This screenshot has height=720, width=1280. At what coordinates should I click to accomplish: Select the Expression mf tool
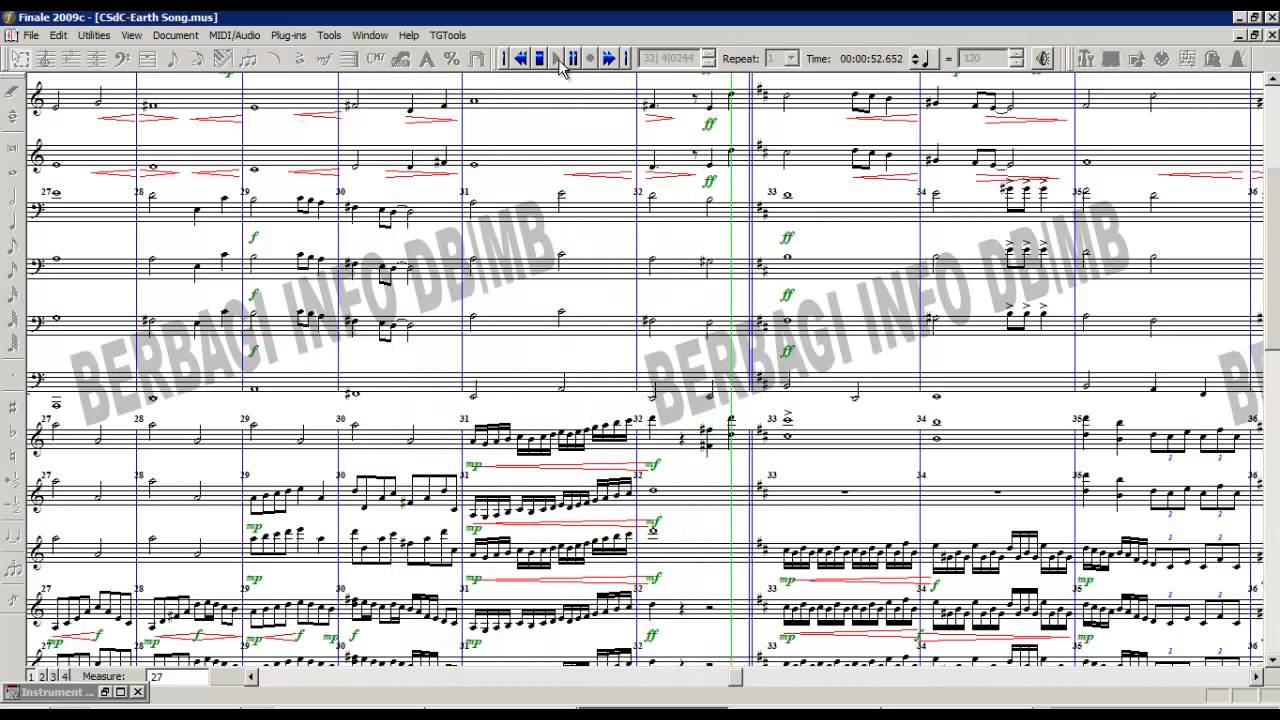[x=324, y=59]
